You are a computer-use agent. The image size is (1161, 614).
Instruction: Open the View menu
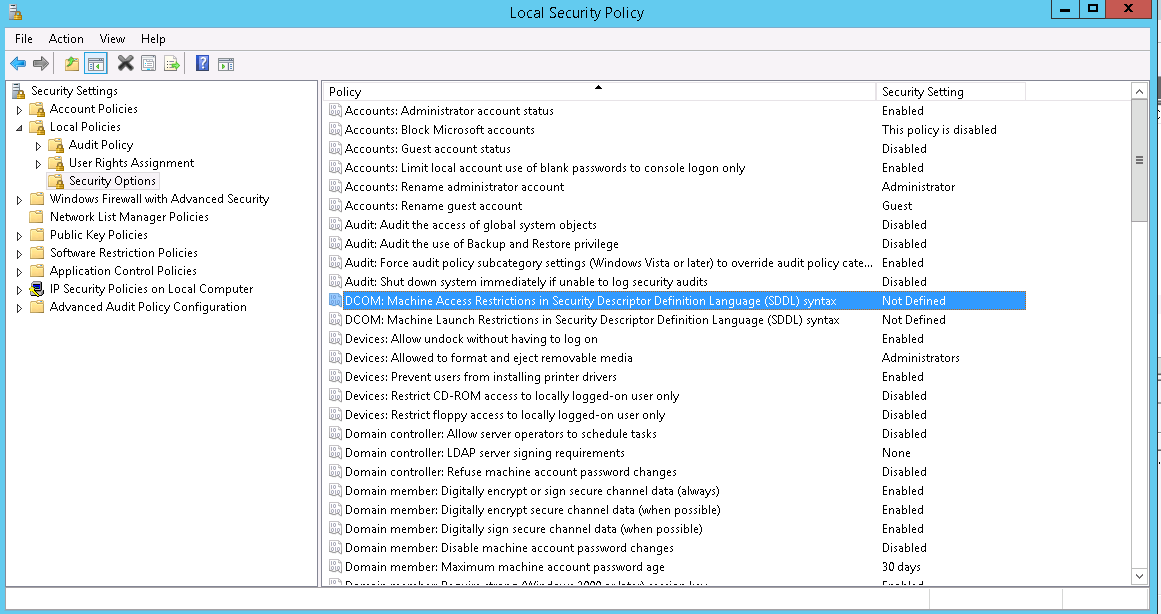click(112, 39)
